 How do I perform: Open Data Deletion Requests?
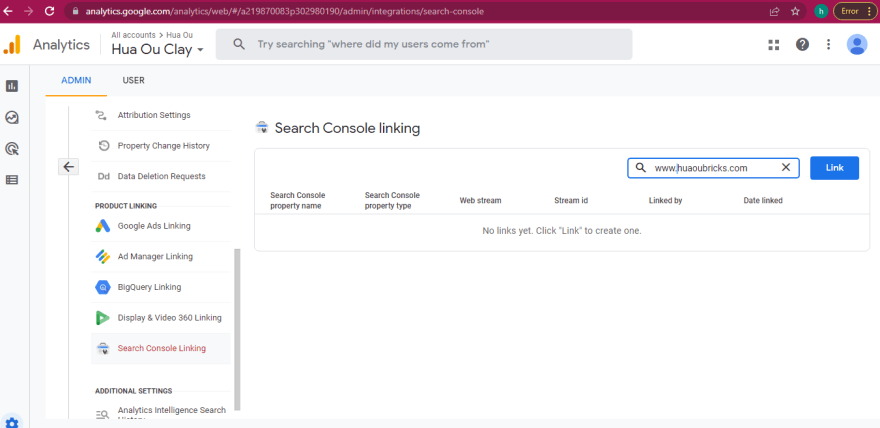(x=162, y=176)
